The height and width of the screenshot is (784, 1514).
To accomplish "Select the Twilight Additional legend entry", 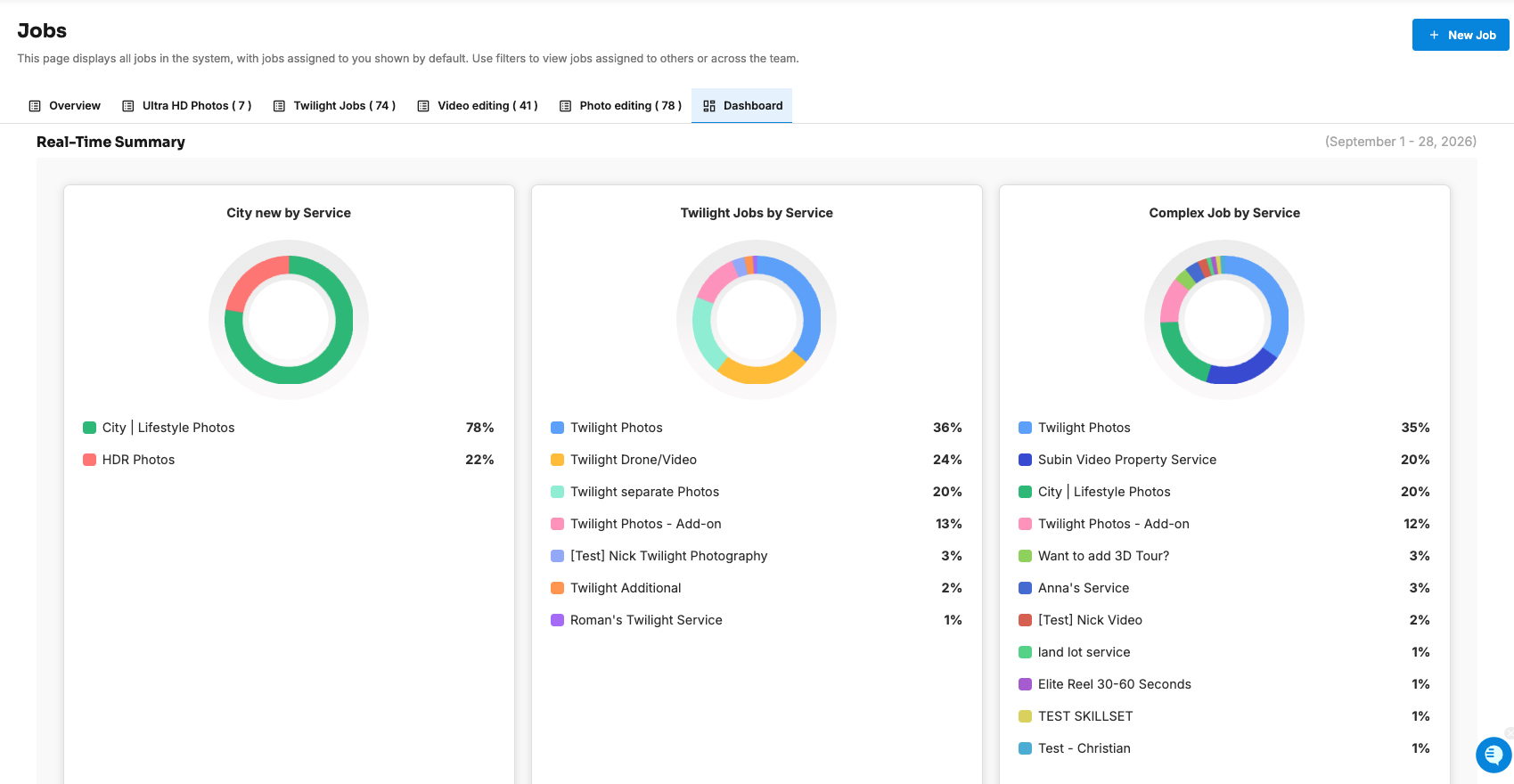I will point(626,588).
